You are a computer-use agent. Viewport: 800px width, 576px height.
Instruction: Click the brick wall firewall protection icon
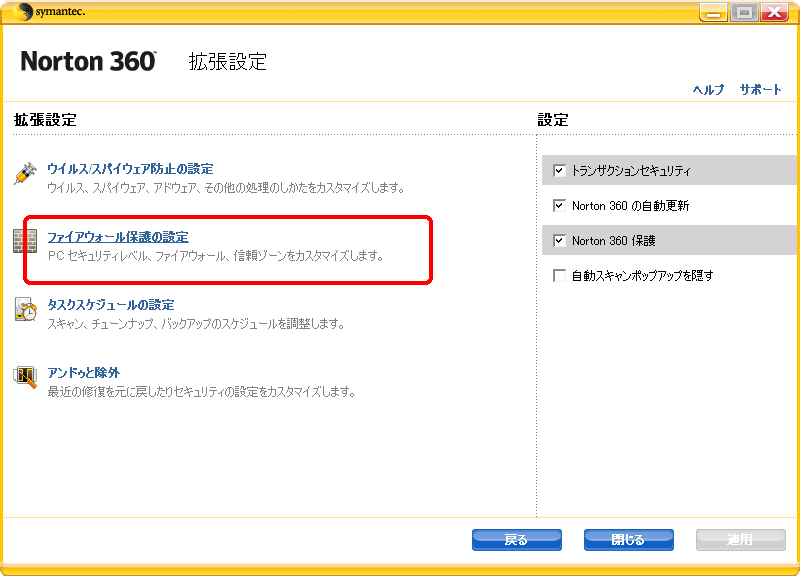pyautogui.click(x=25, y=241)
